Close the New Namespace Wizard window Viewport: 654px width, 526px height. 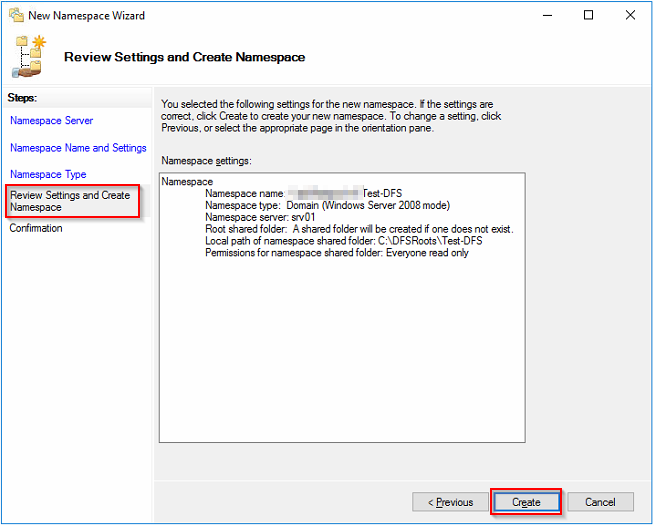631,15
